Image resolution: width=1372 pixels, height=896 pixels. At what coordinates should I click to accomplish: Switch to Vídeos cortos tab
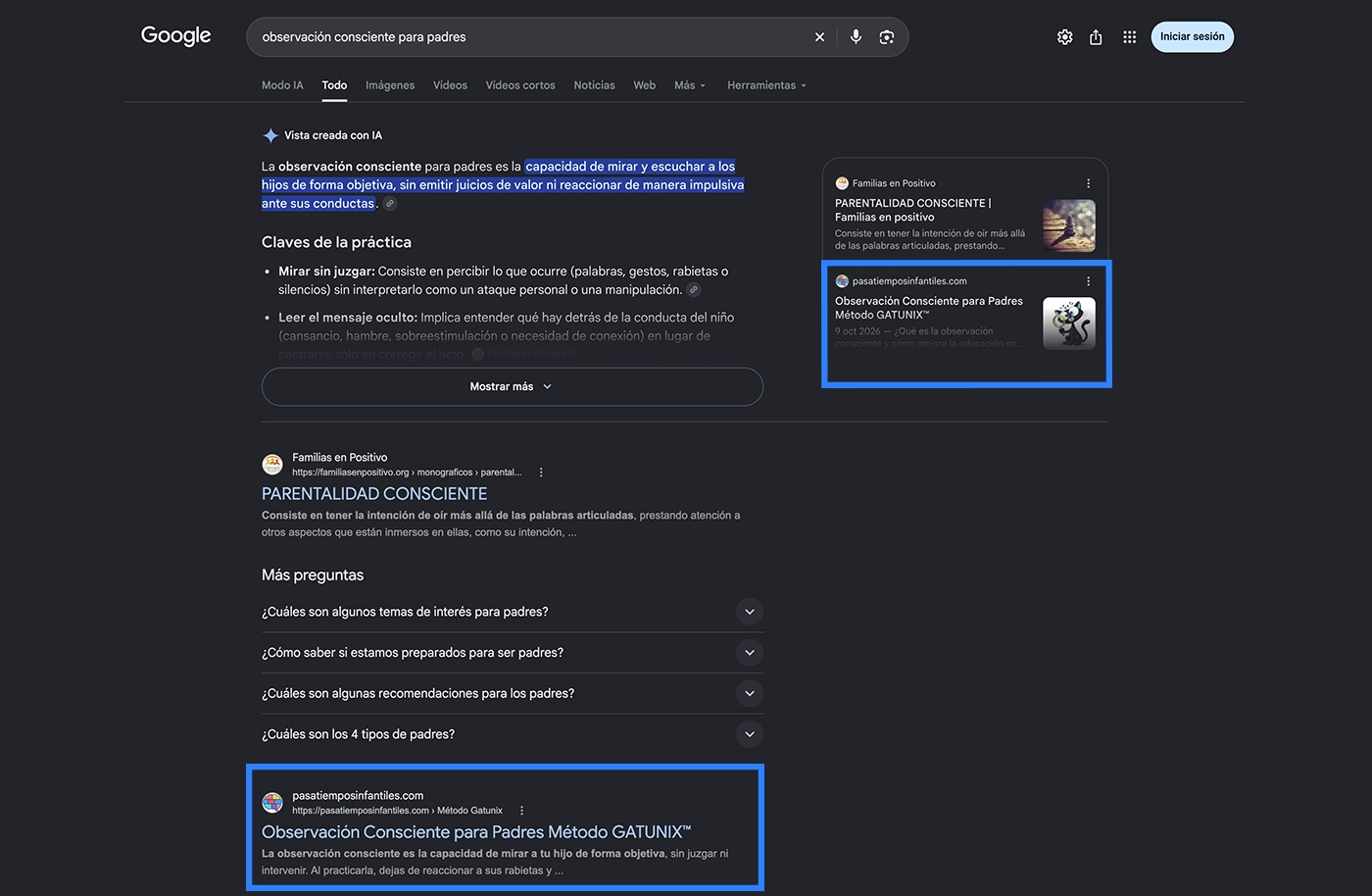point(520,85)
